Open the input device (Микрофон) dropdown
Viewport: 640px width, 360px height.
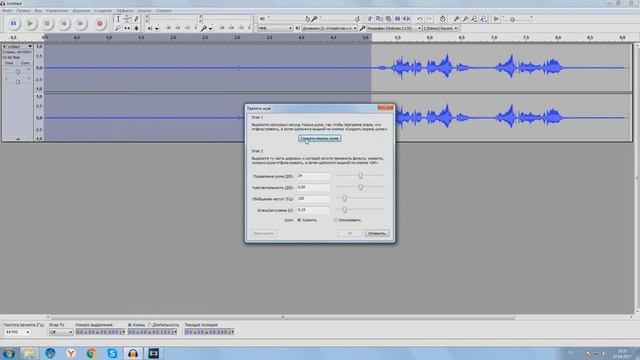pyautogui.click(x=393, y=28)
